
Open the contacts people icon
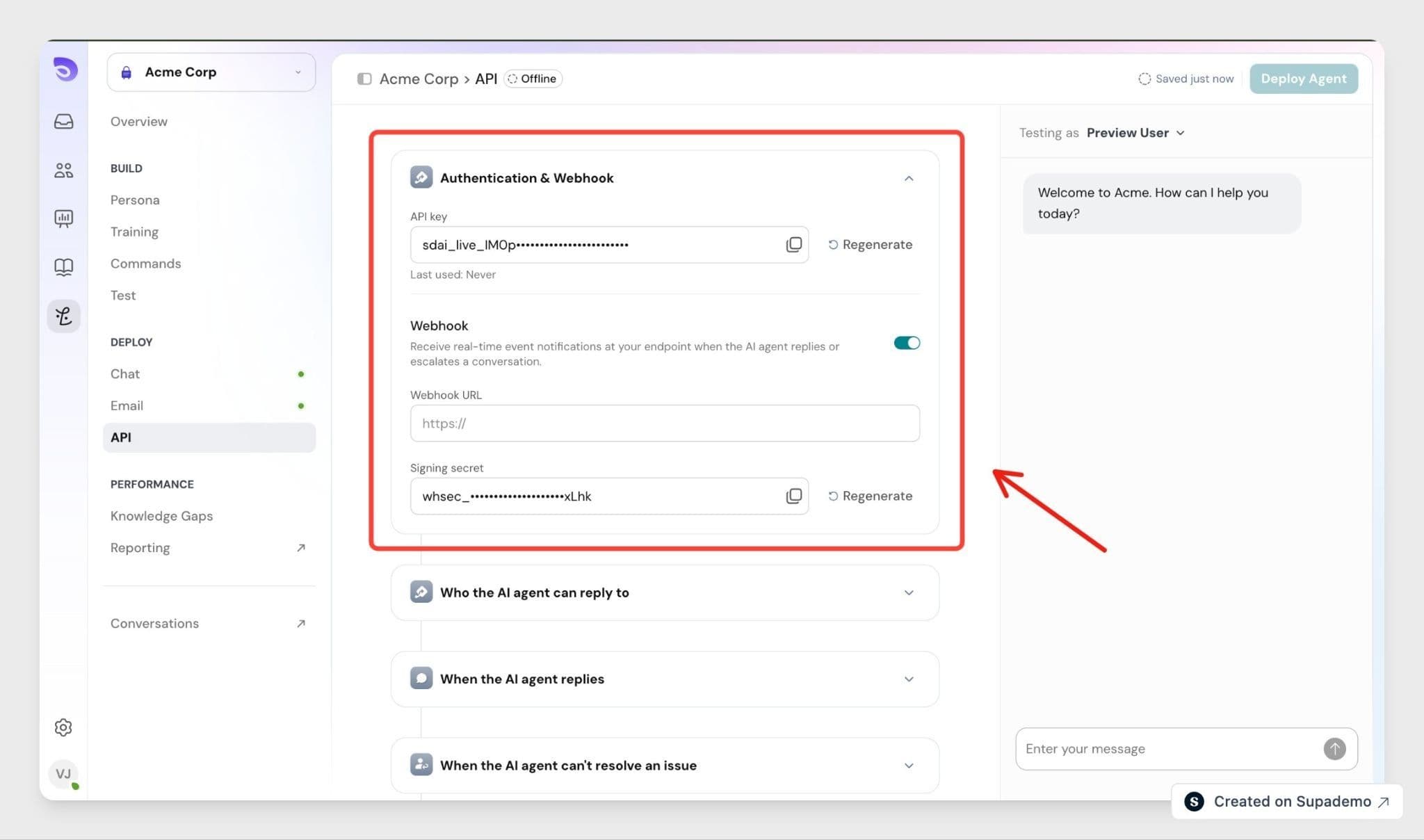click(63, 170)
